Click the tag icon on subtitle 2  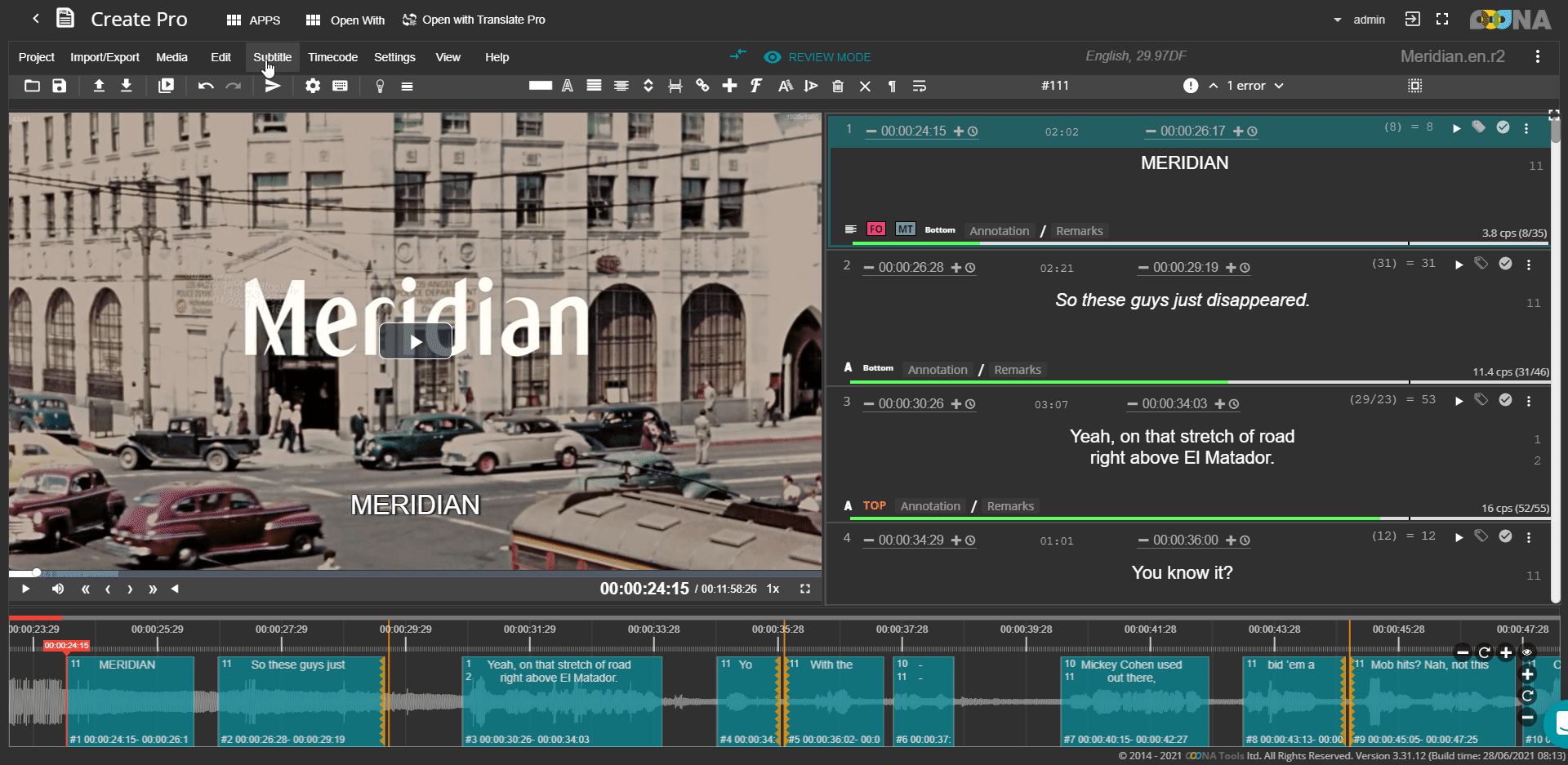coord(1481,264)
